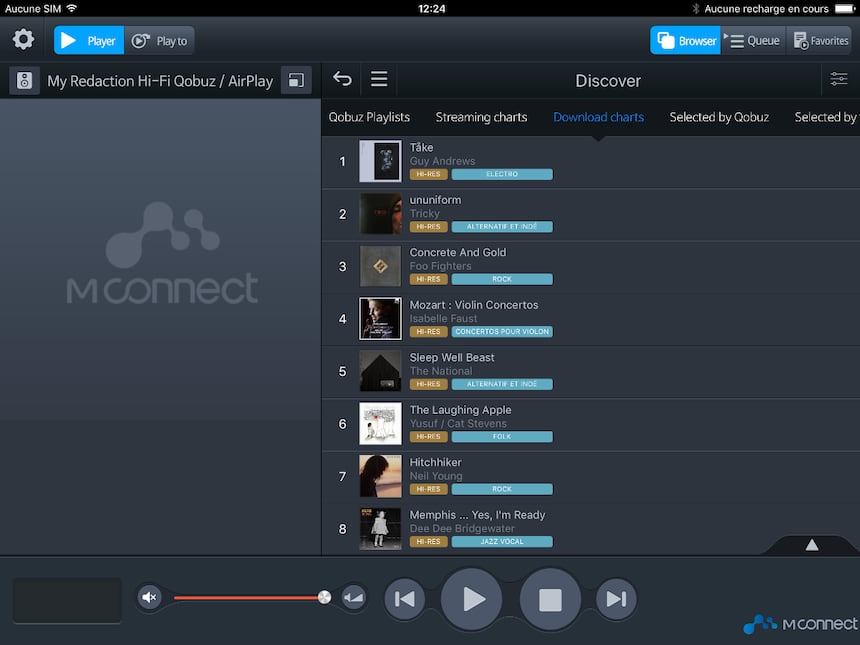Screen dimensions: 860x645
Task: Open the filter sliders options
Action: pyautogui.click(x=839, y=79)
